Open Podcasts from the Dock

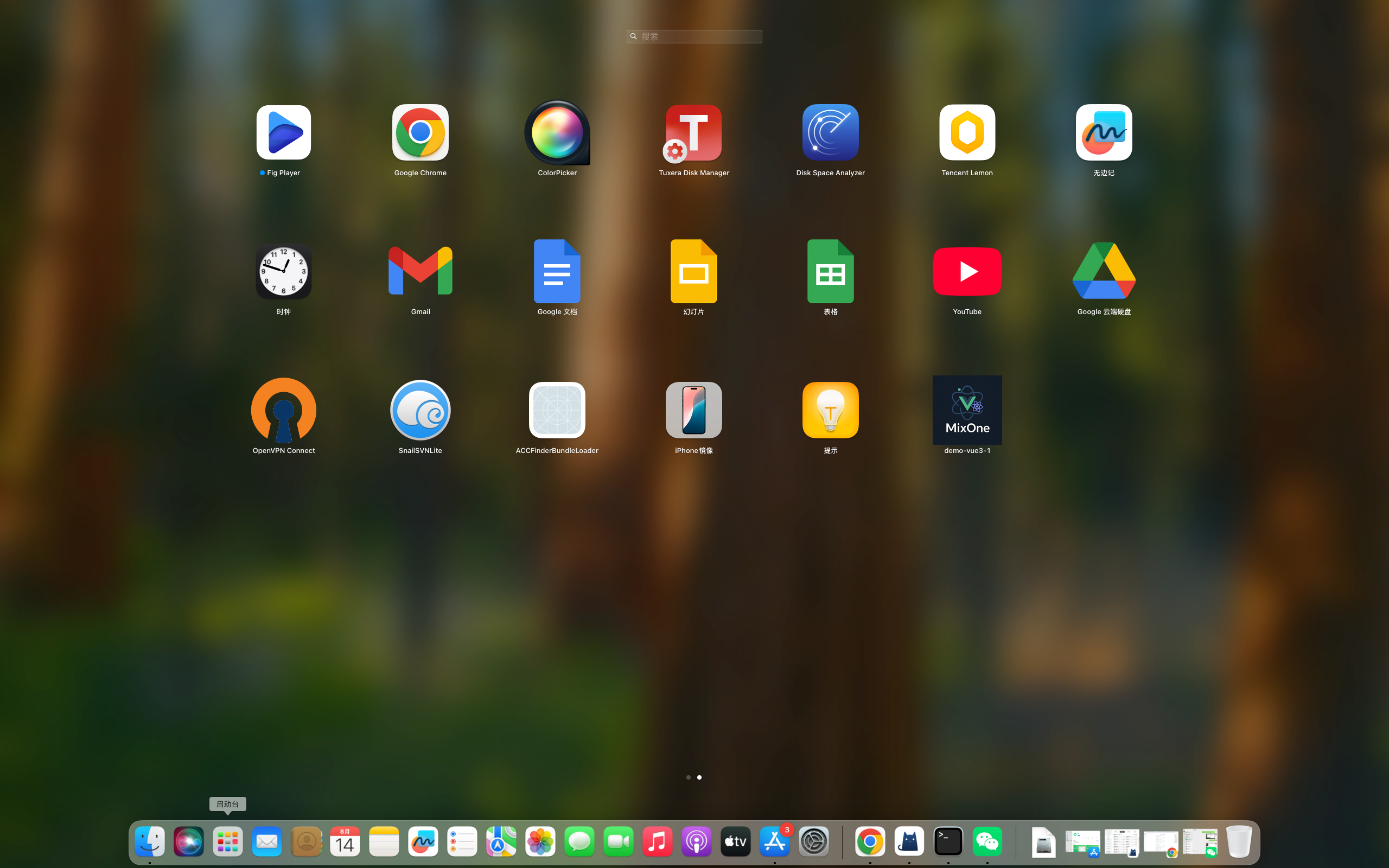696,841
